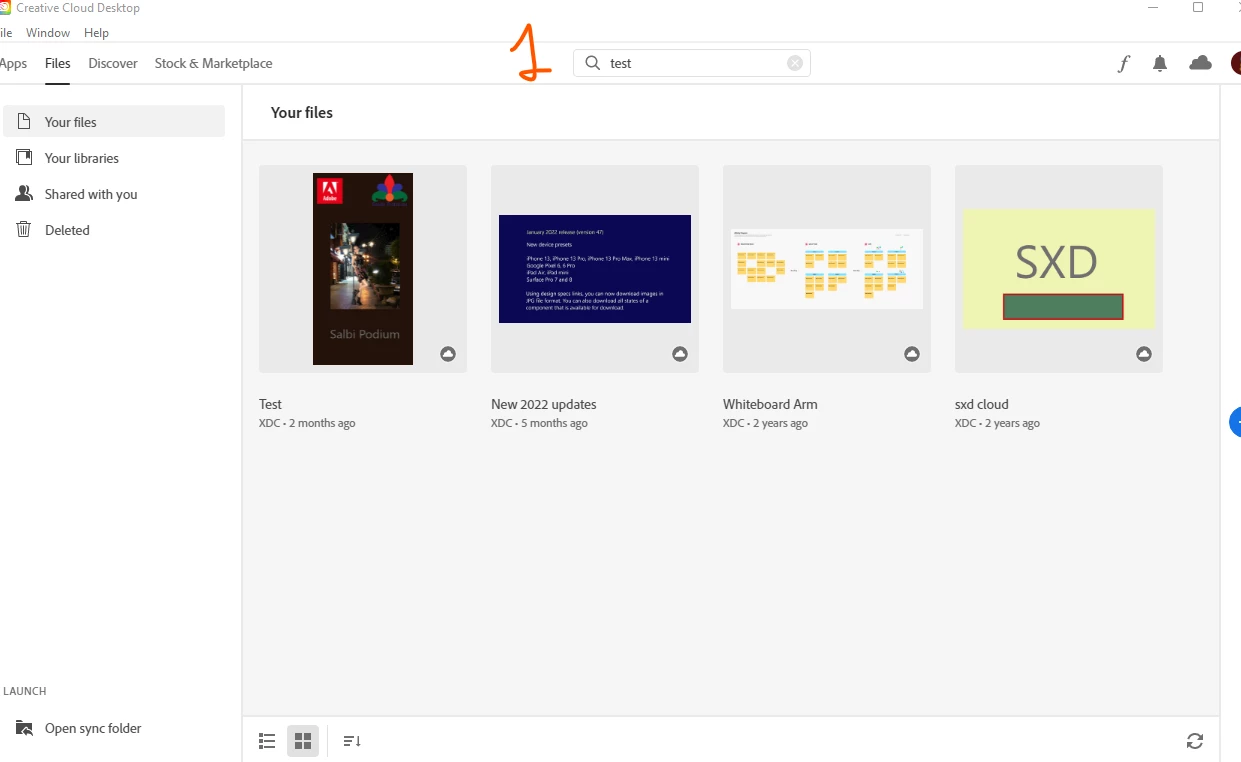Switch to grid view

(303, 741)
